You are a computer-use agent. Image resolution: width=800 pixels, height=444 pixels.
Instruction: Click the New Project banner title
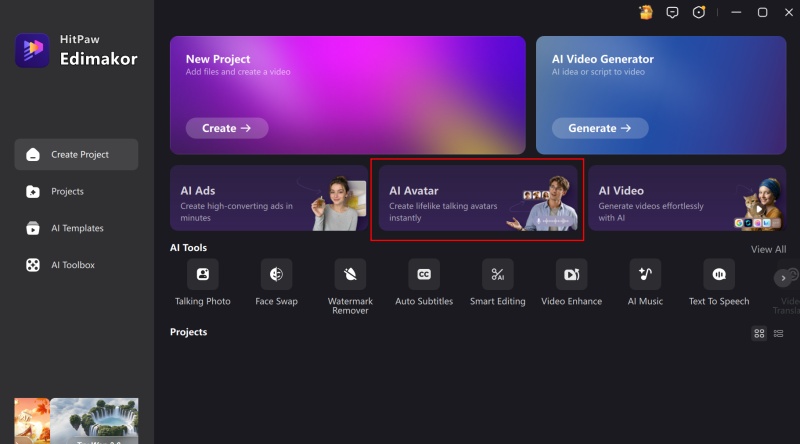tap(218, 59)
